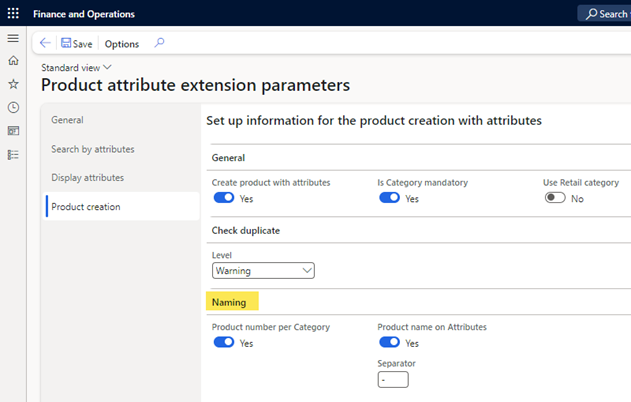Click the top Search box

click(606, 14)
